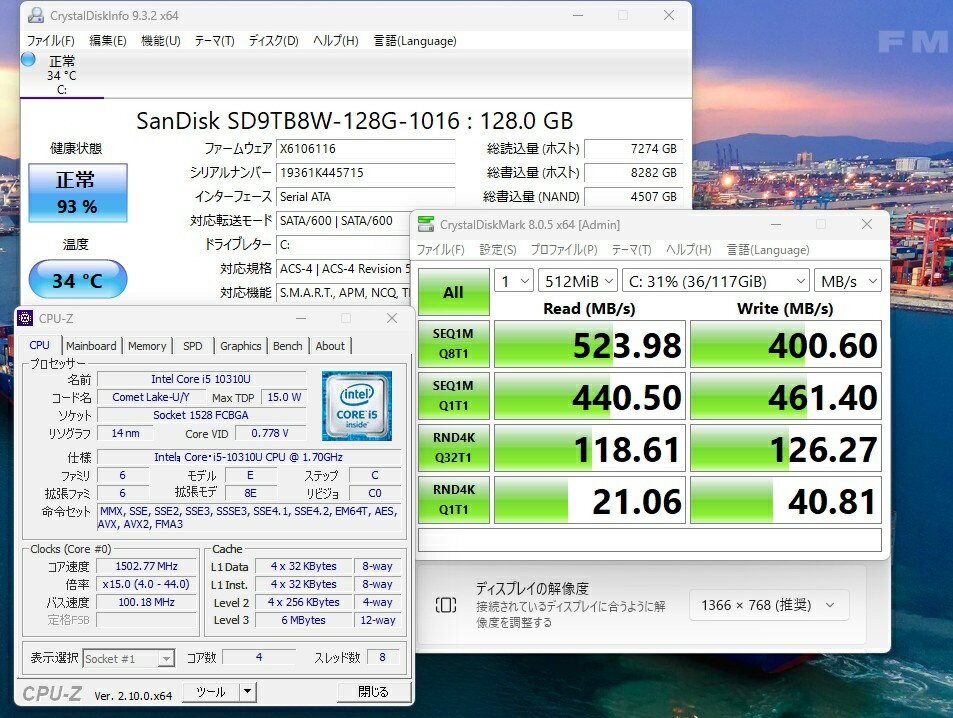Expand the 1366 × 768 resolution dropdown

pos(768,605)
